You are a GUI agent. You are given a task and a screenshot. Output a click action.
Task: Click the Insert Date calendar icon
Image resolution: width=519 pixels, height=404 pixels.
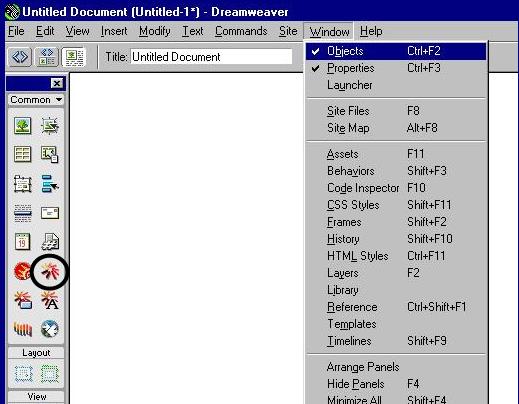pos(23,242)
